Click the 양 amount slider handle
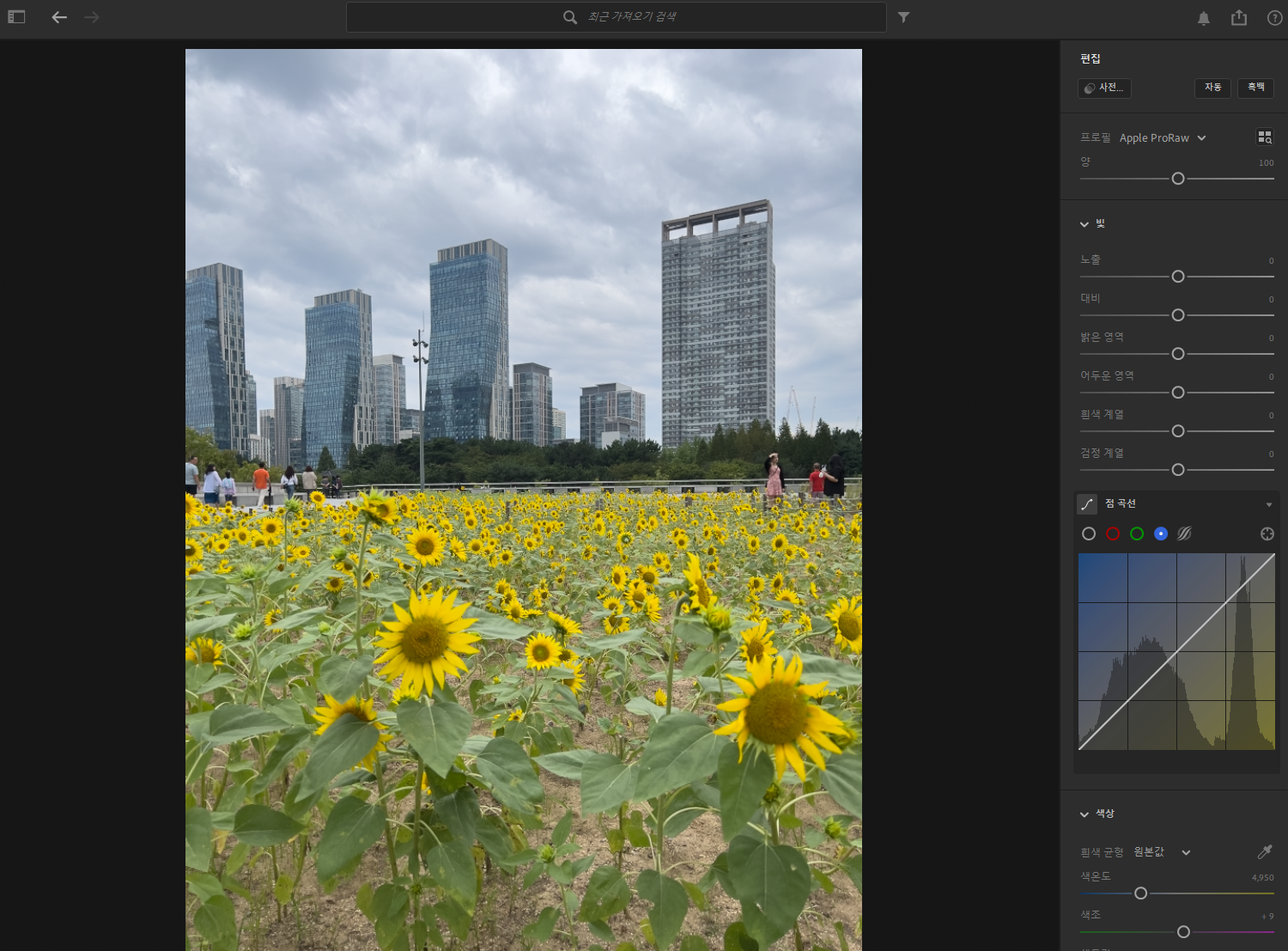The image size is (1288, 951). [1178, 179]
